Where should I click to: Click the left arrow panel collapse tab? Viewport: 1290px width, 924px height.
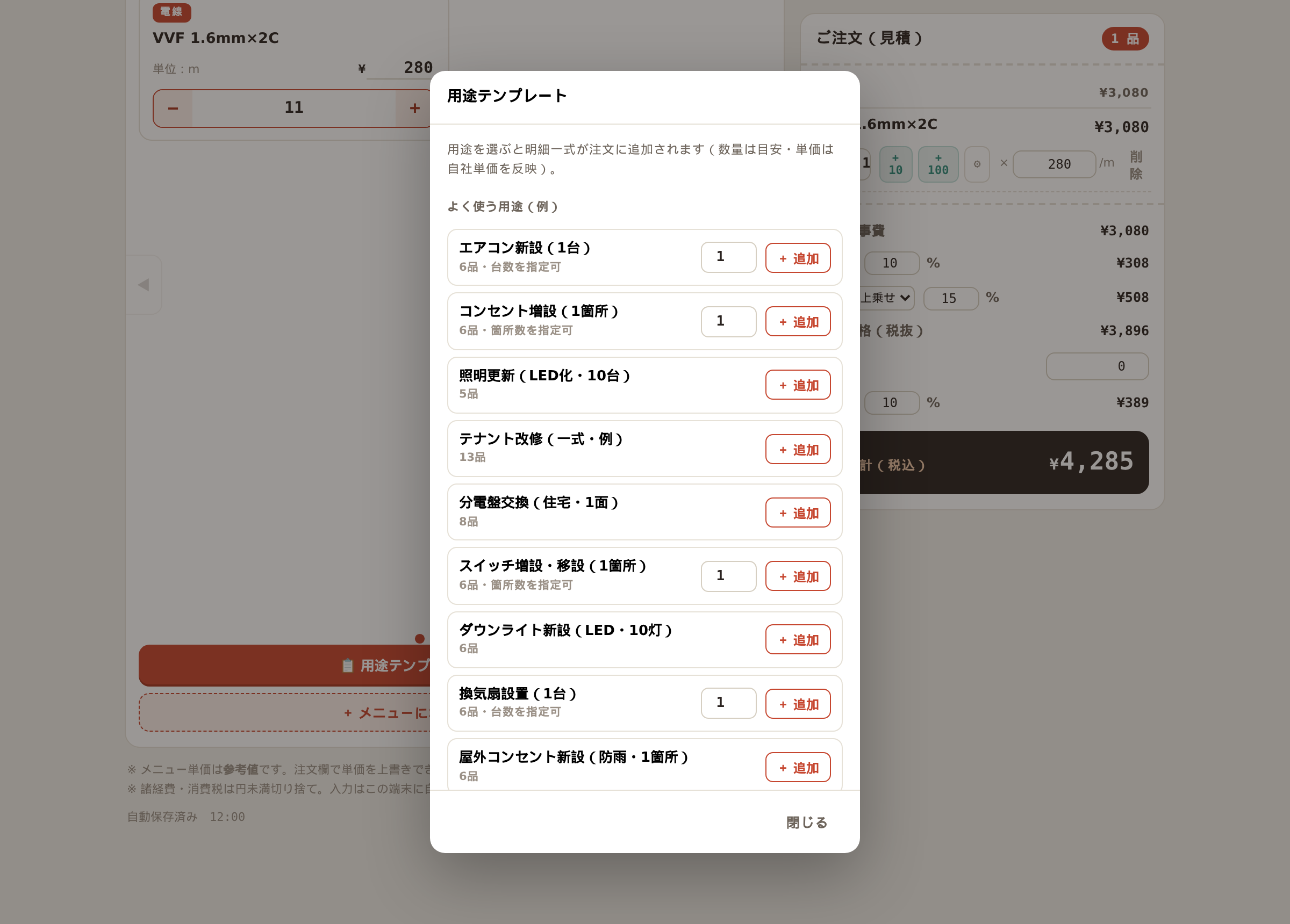[144, 284]
